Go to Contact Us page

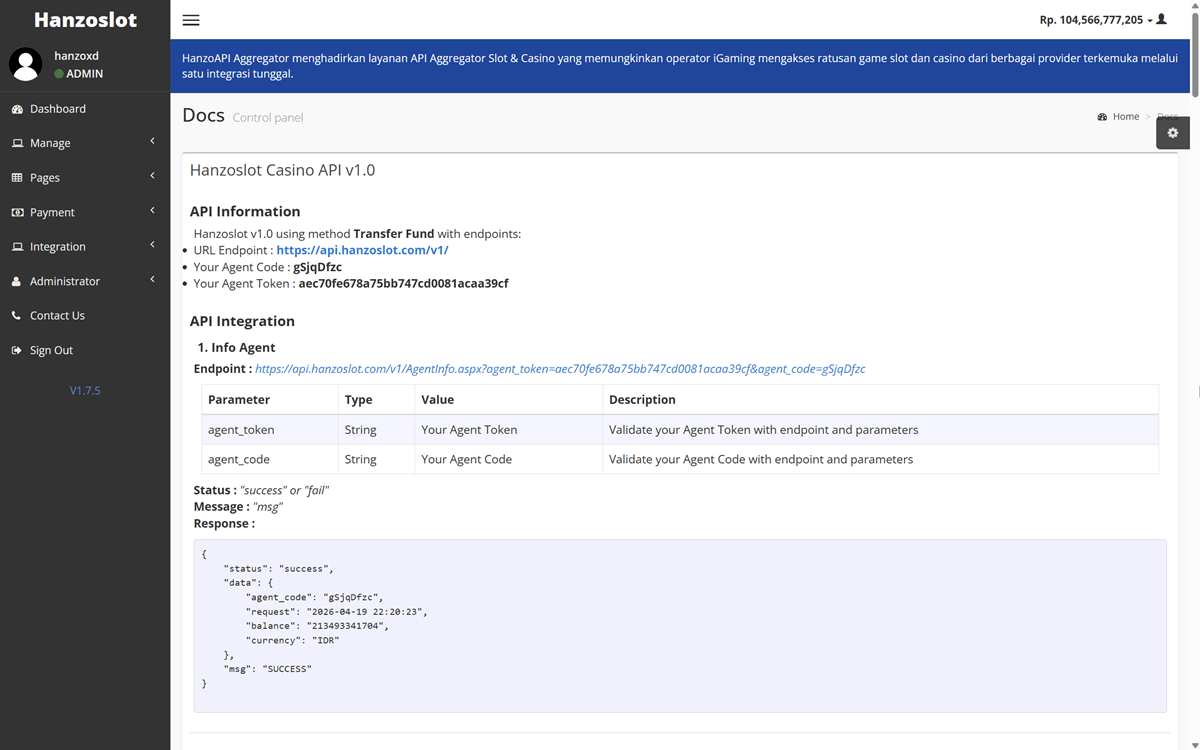pos(85,316)
